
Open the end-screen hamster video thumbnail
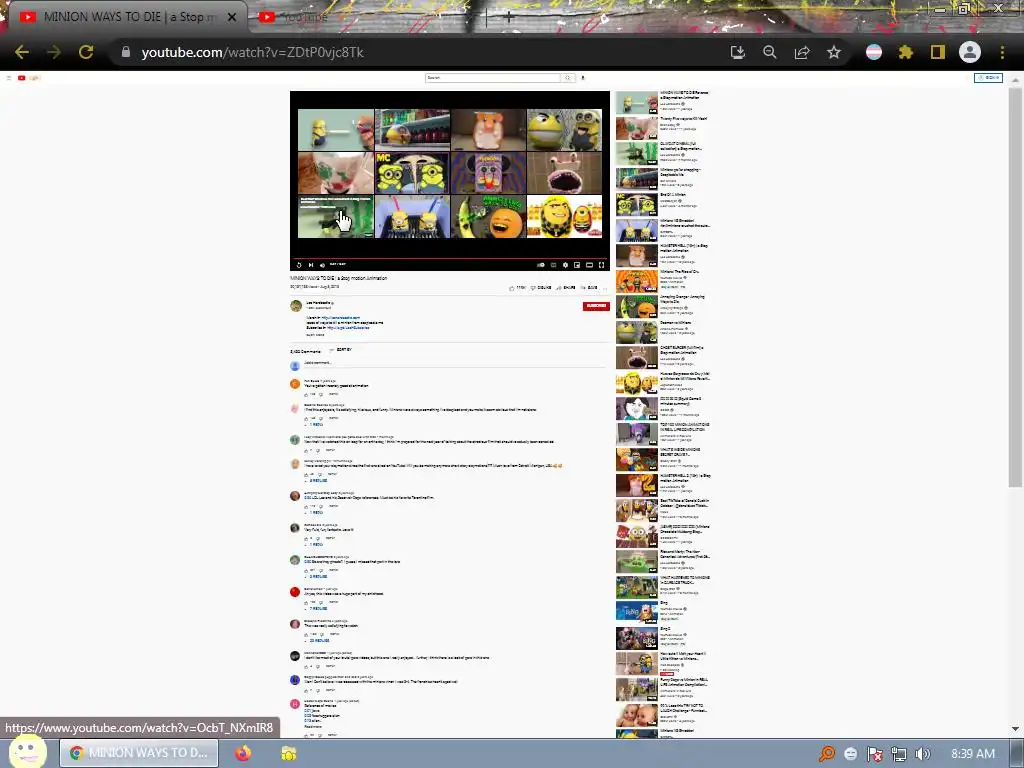pos(488,130)
